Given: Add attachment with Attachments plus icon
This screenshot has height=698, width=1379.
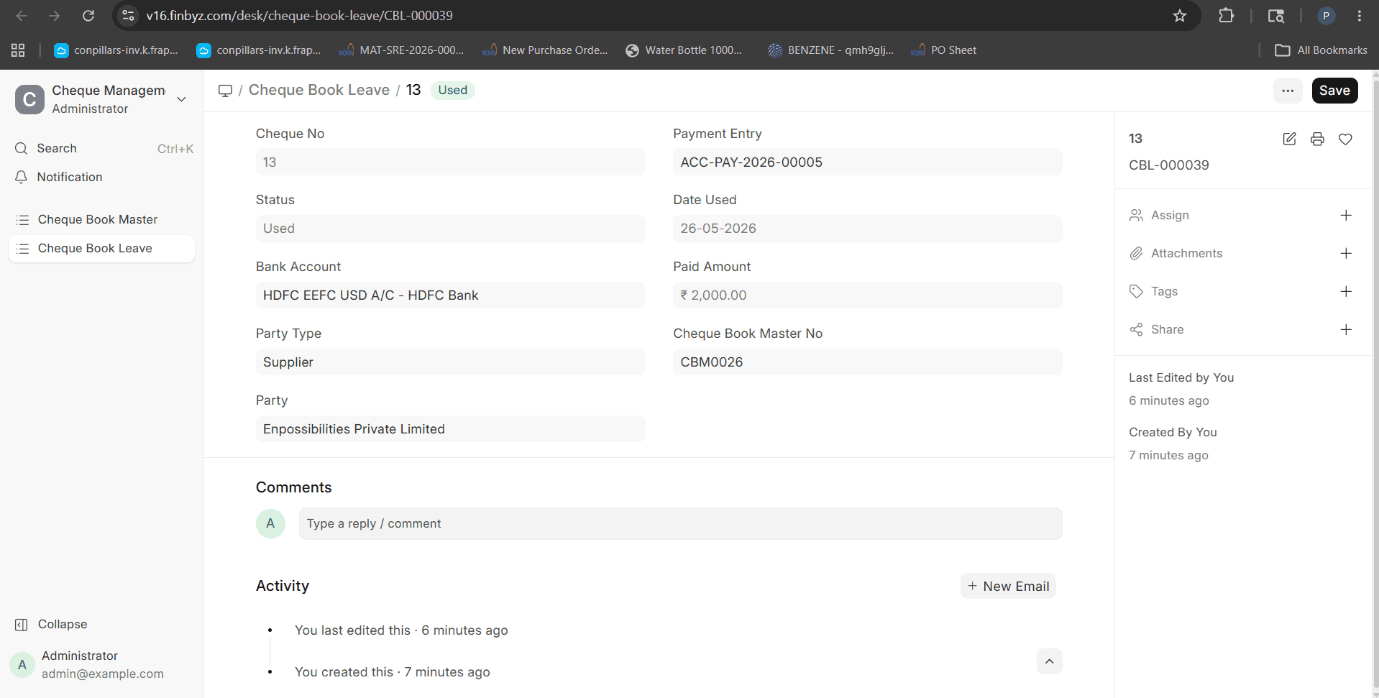Looking at the screenshot, I should [x=1346, y=253].
